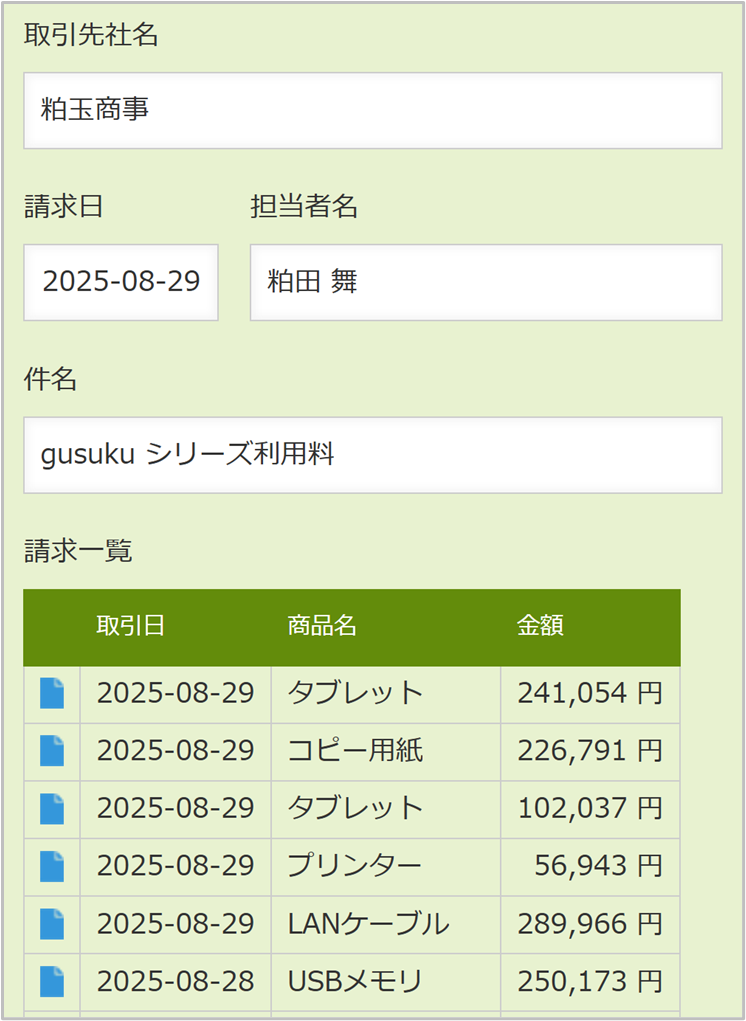Select the USBメモリ product cell
746x1021 pixels.
point(355,981)
